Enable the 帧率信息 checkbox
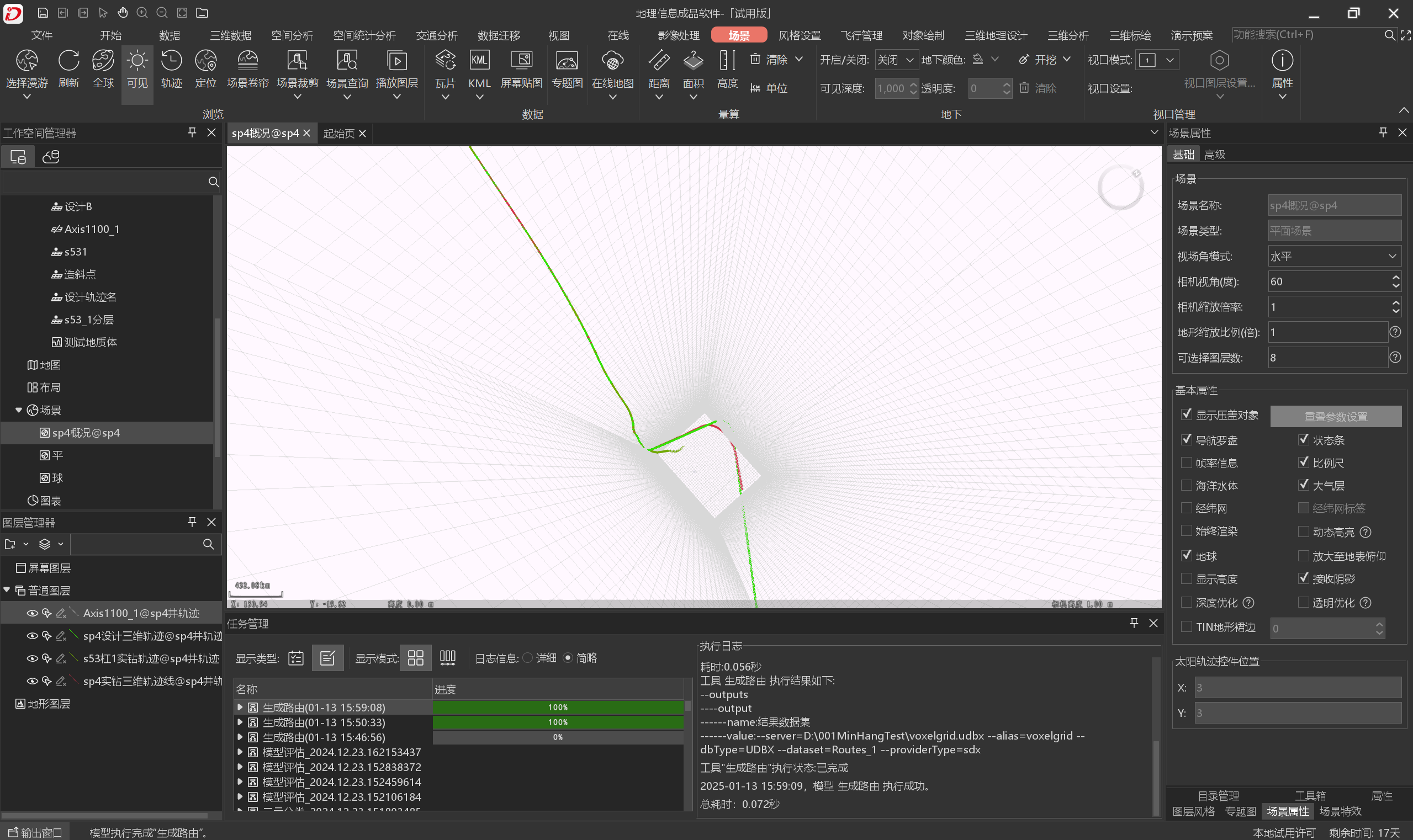 click(x=1187, y=462)
